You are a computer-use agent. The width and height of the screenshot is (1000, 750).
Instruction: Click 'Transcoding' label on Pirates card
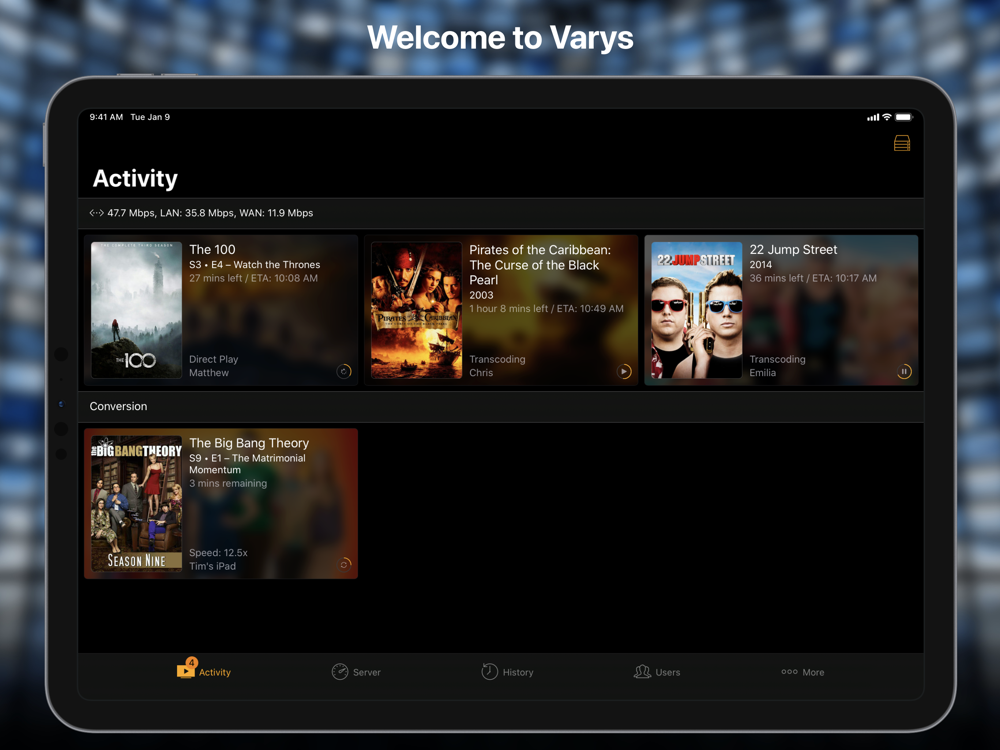click(497, 359)
